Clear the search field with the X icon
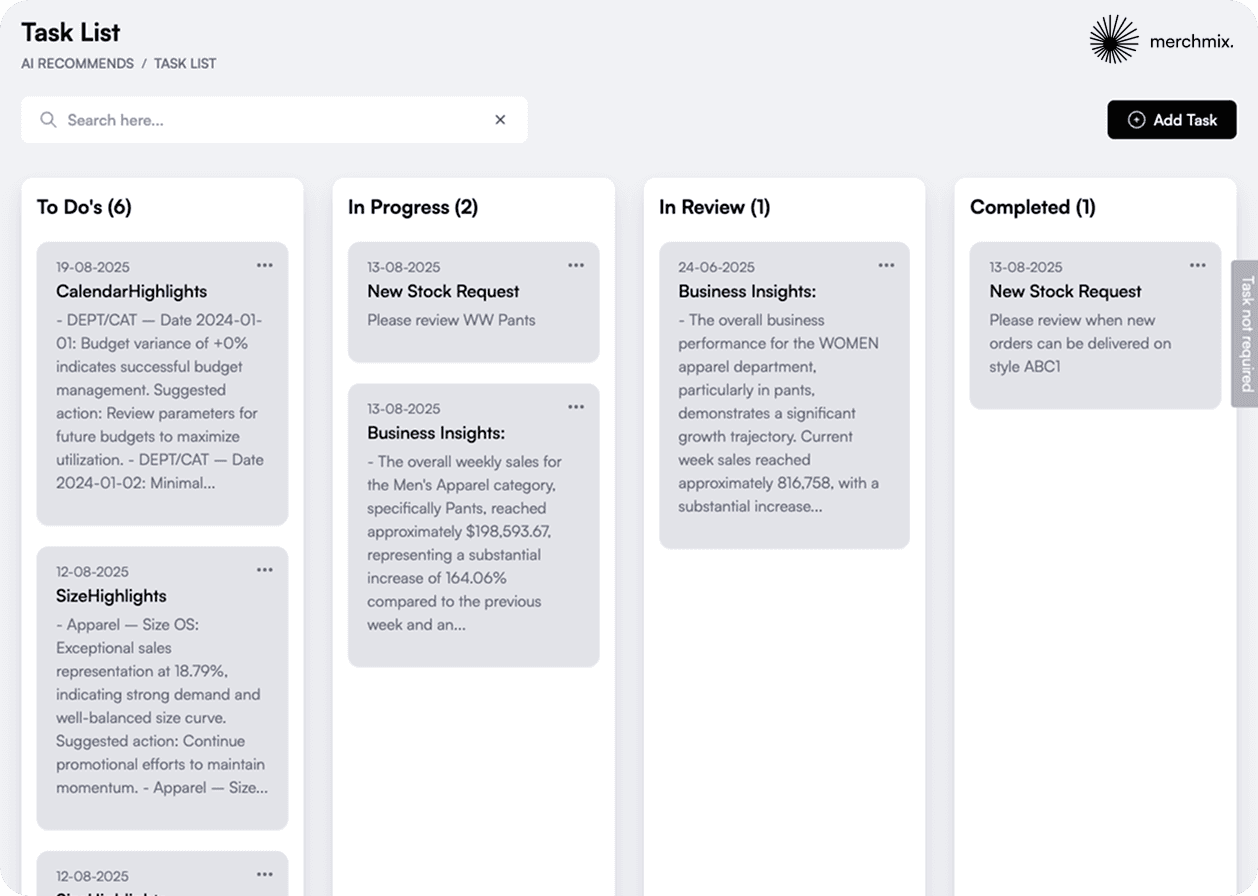The image size is (1258, 896). pos(500,120)
